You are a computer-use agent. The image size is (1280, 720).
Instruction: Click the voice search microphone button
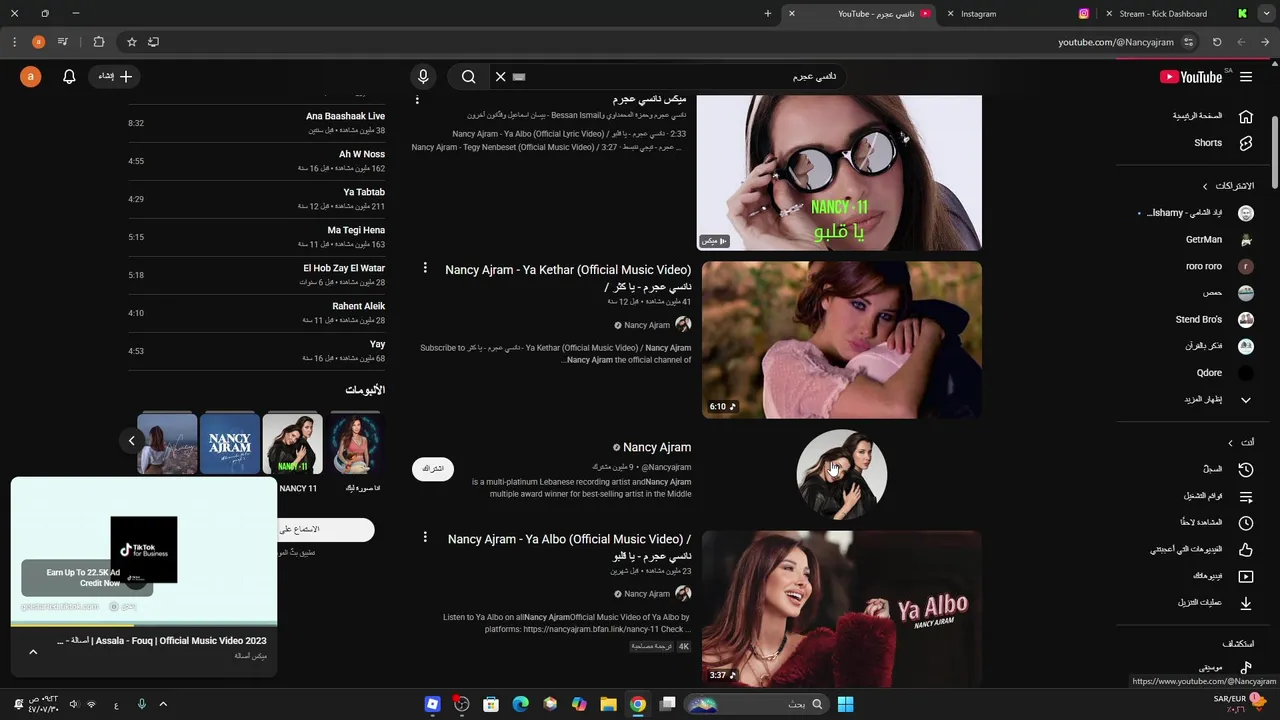coord(423,76)
